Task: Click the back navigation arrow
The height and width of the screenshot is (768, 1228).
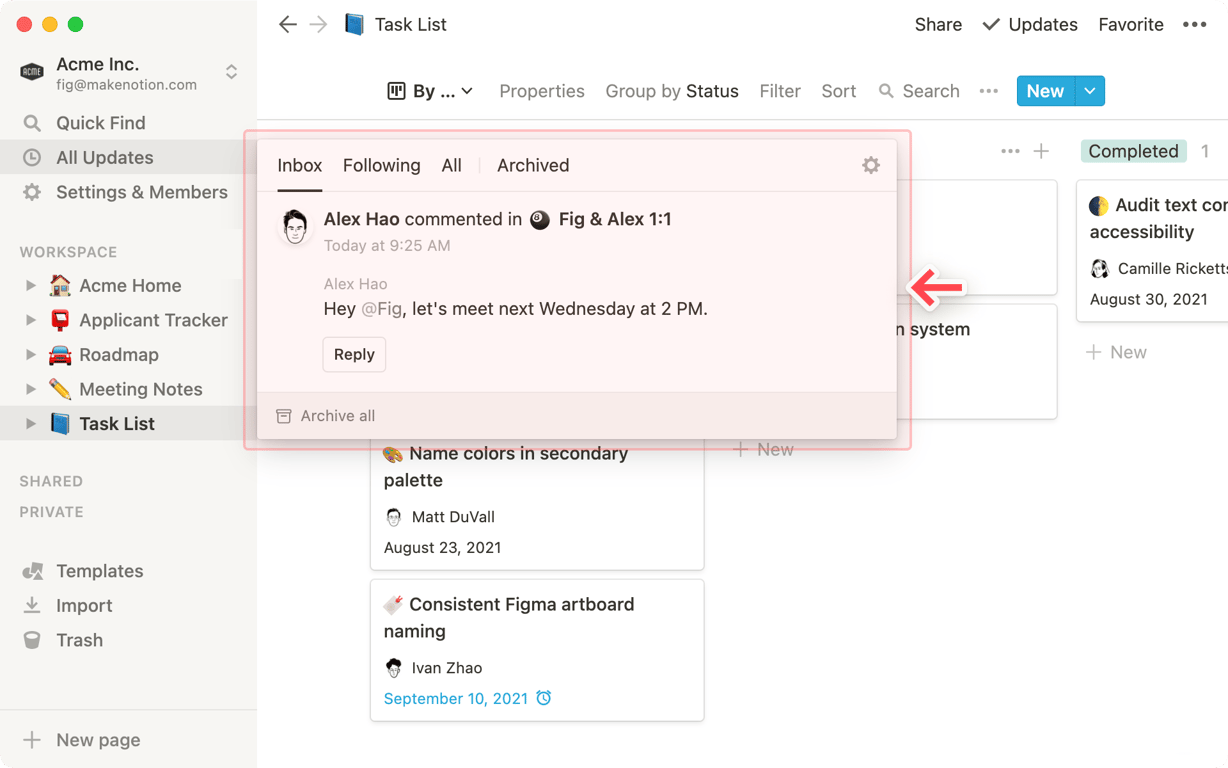Action: click(288, 25)
